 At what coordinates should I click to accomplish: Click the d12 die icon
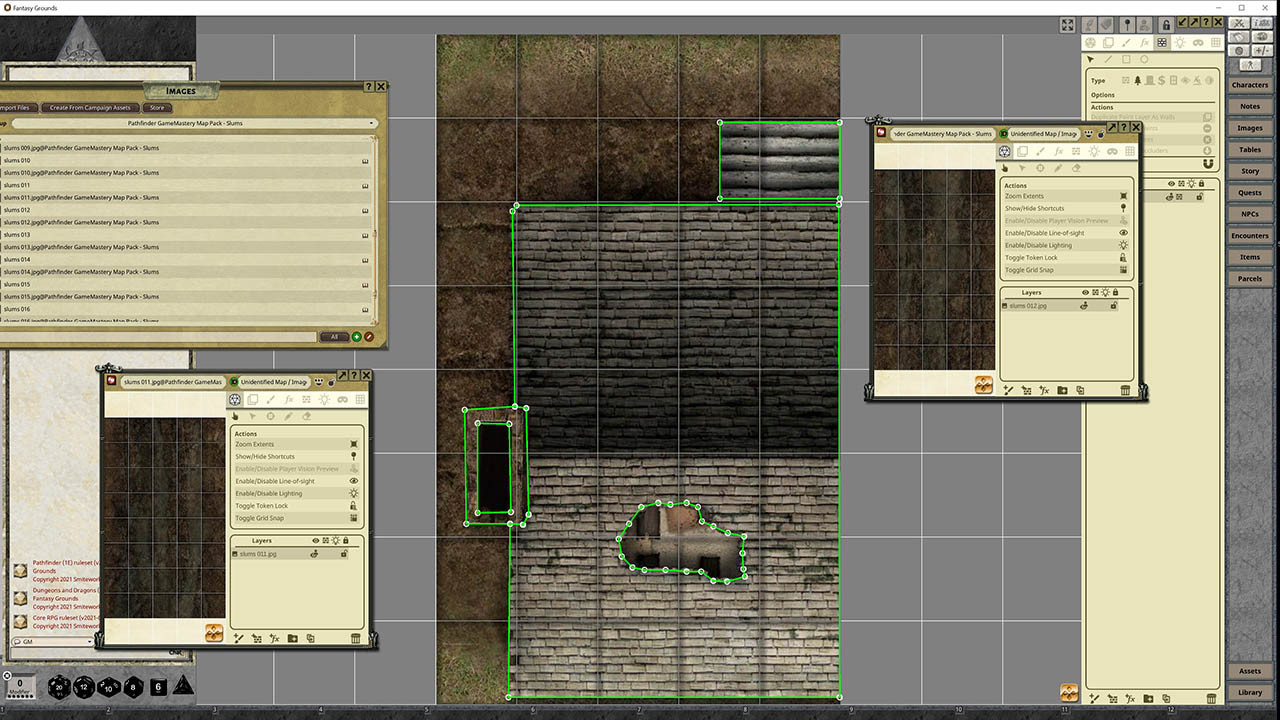click(84, 687)
